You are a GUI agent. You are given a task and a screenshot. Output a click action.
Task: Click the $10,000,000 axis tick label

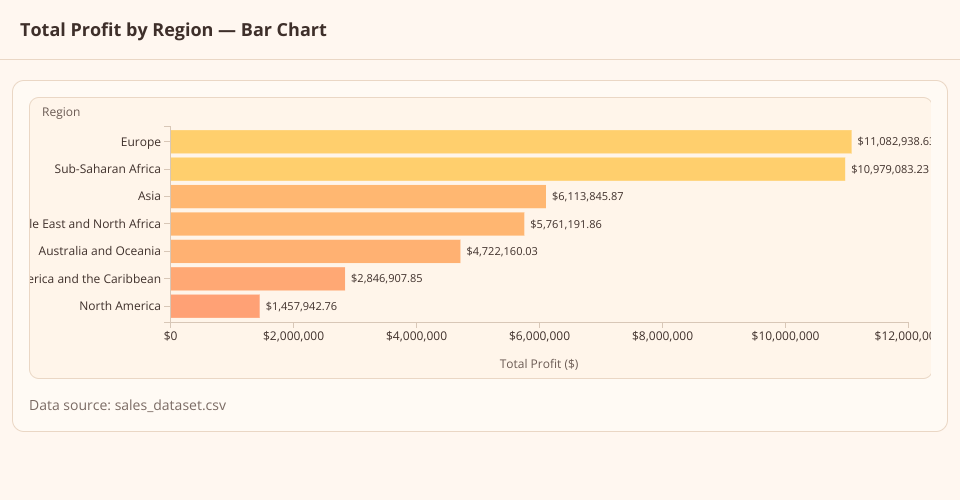[785, 336]
